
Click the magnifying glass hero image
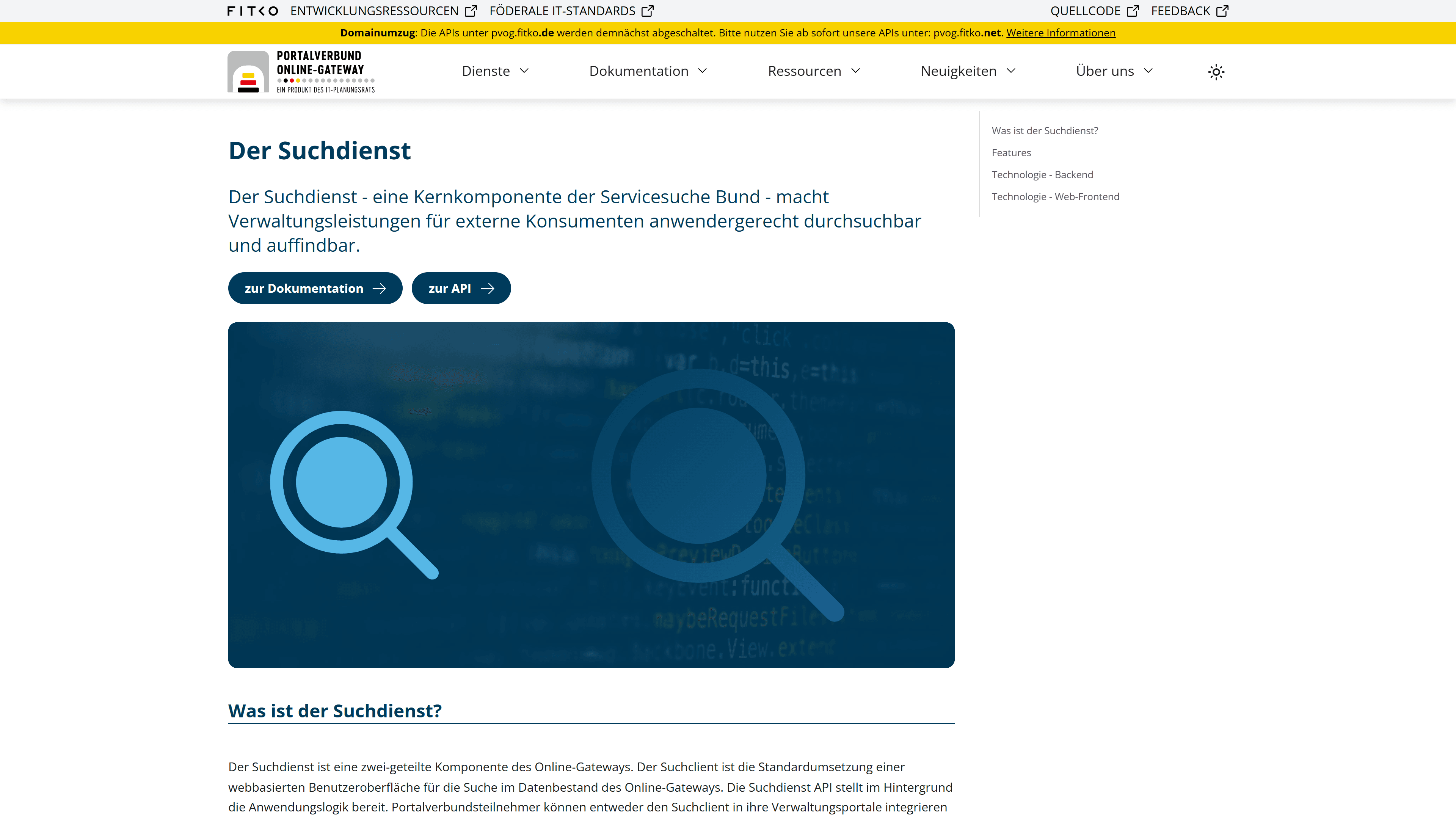(x=591, y=494)
